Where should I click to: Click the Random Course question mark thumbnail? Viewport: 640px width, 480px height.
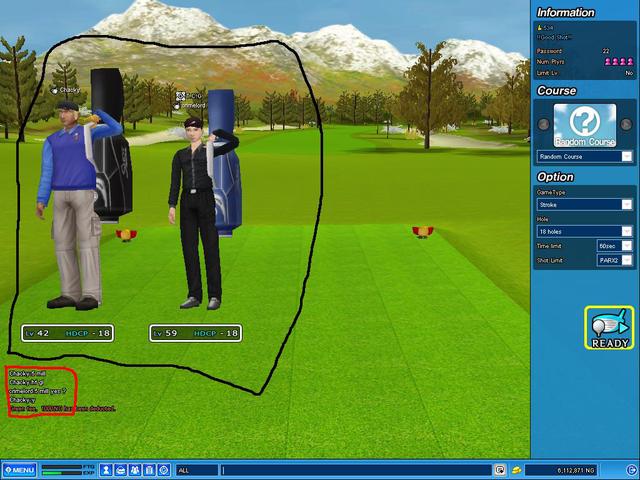pos(585,125)
